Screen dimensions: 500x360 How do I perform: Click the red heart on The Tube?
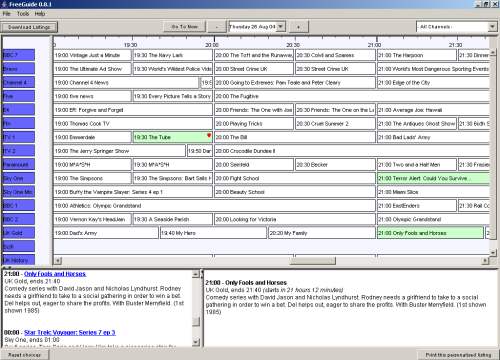click(x=209, y=135)
